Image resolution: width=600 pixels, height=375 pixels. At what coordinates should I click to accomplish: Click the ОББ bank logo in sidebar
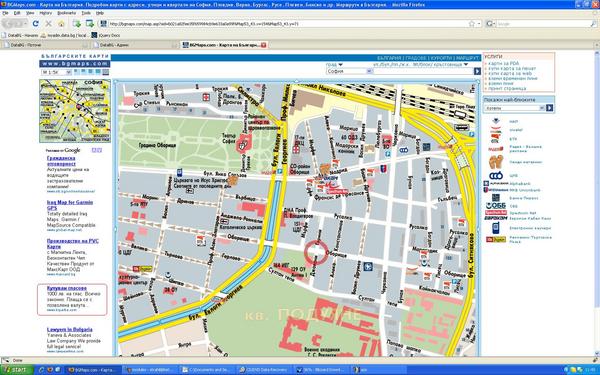[496, 206]
